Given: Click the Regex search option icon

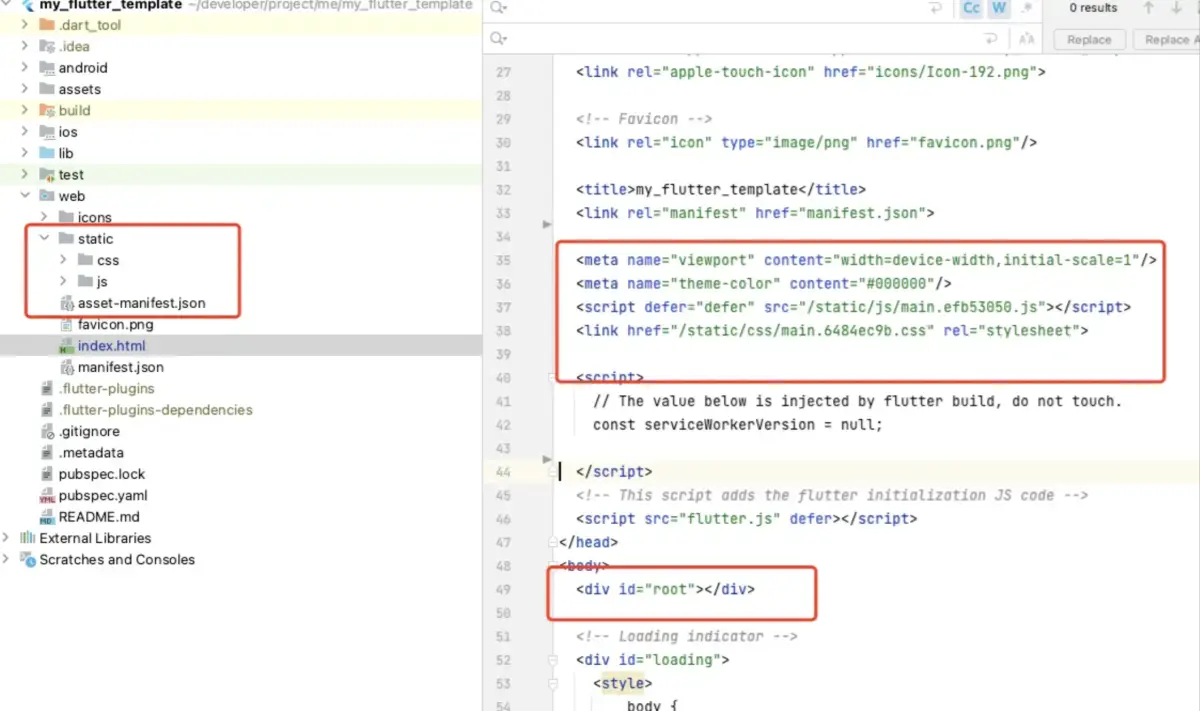Looking at the screenshot, I should [1025, 8].
